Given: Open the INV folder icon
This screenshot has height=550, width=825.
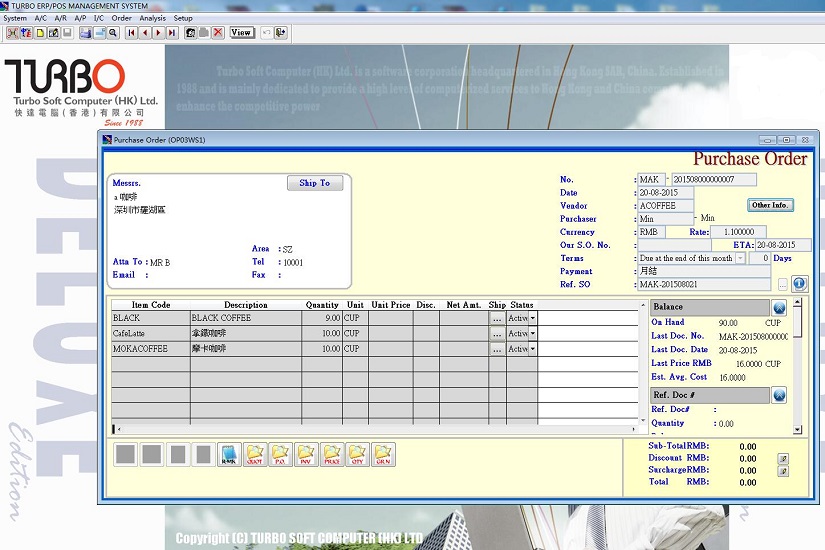Looking at the screenshot, I should click(x=306, y=455).
